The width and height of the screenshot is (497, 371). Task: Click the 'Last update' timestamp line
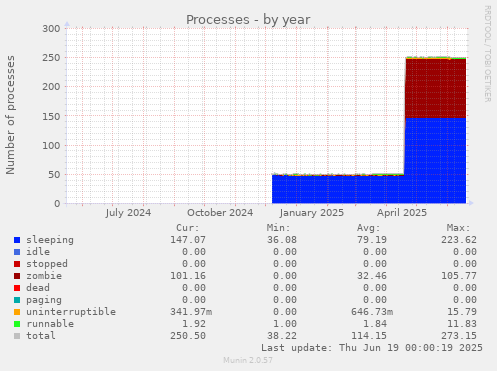click(x=372, y=348)
